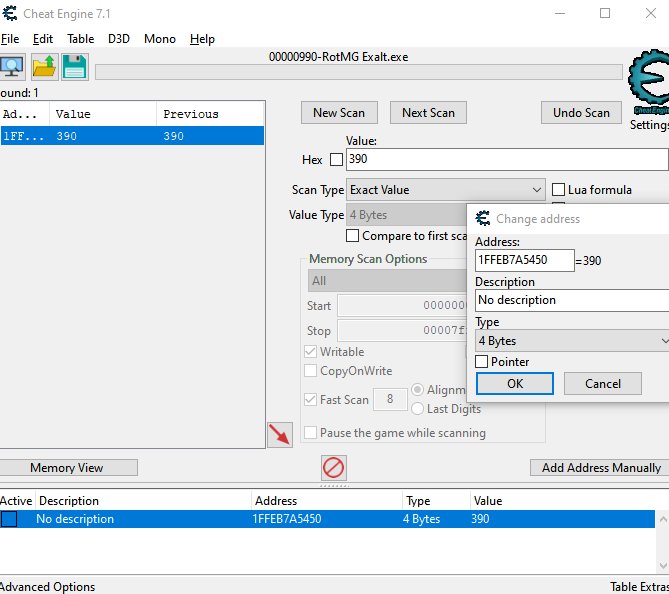
Task: Click the red arrow add-to-list icon
Action: click(280, 435)
